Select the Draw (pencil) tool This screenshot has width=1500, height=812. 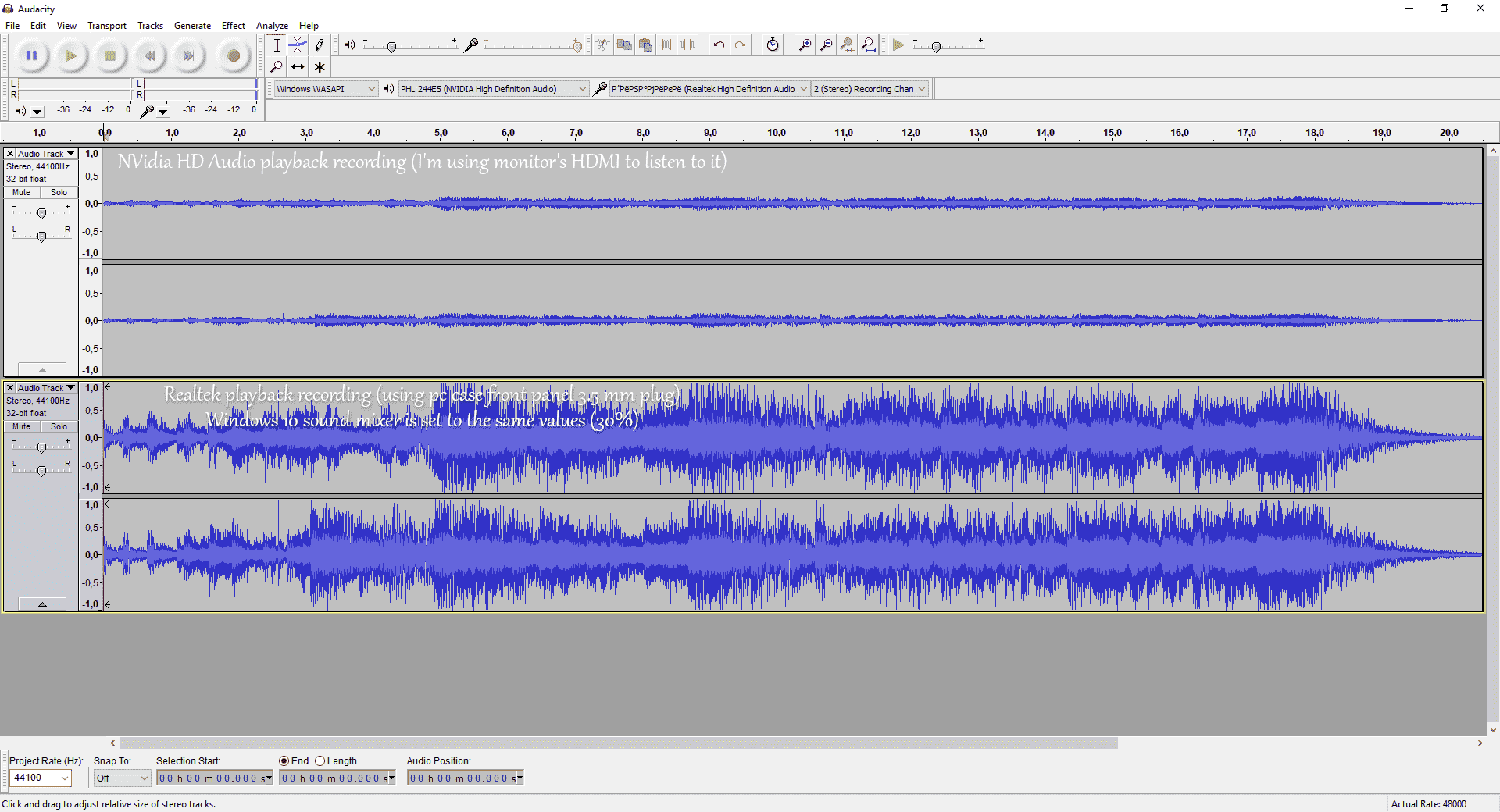pyautogui.click(x=319, y=45)
